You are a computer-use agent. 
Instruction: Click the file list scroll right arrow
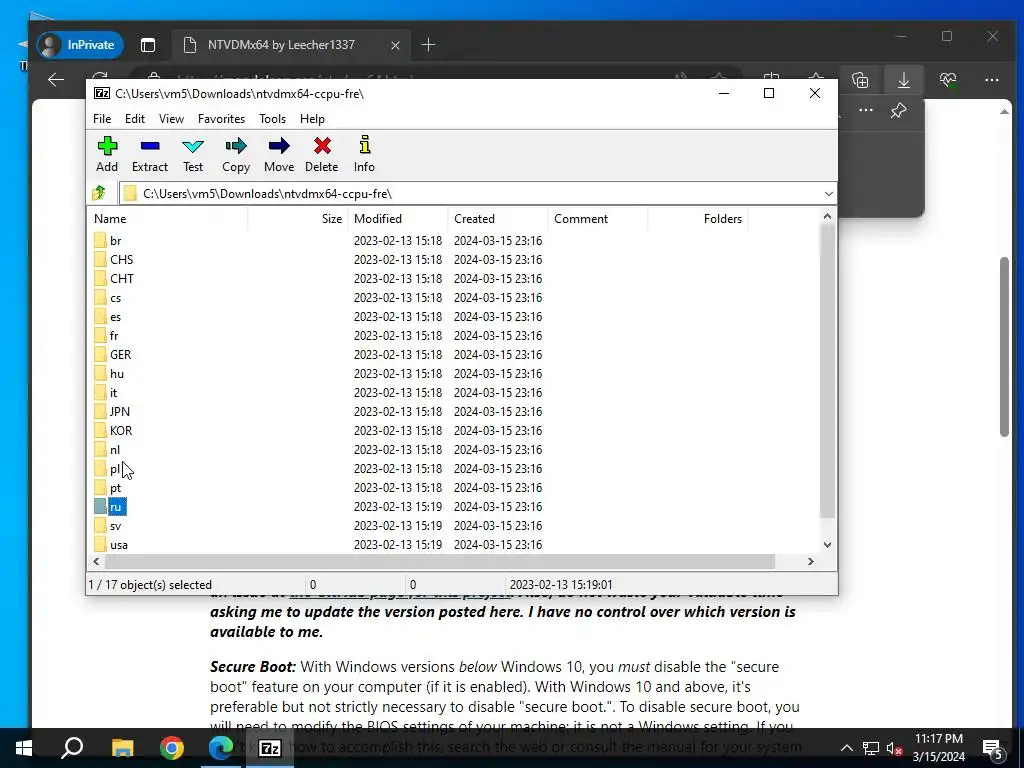[x=810, y=562]
